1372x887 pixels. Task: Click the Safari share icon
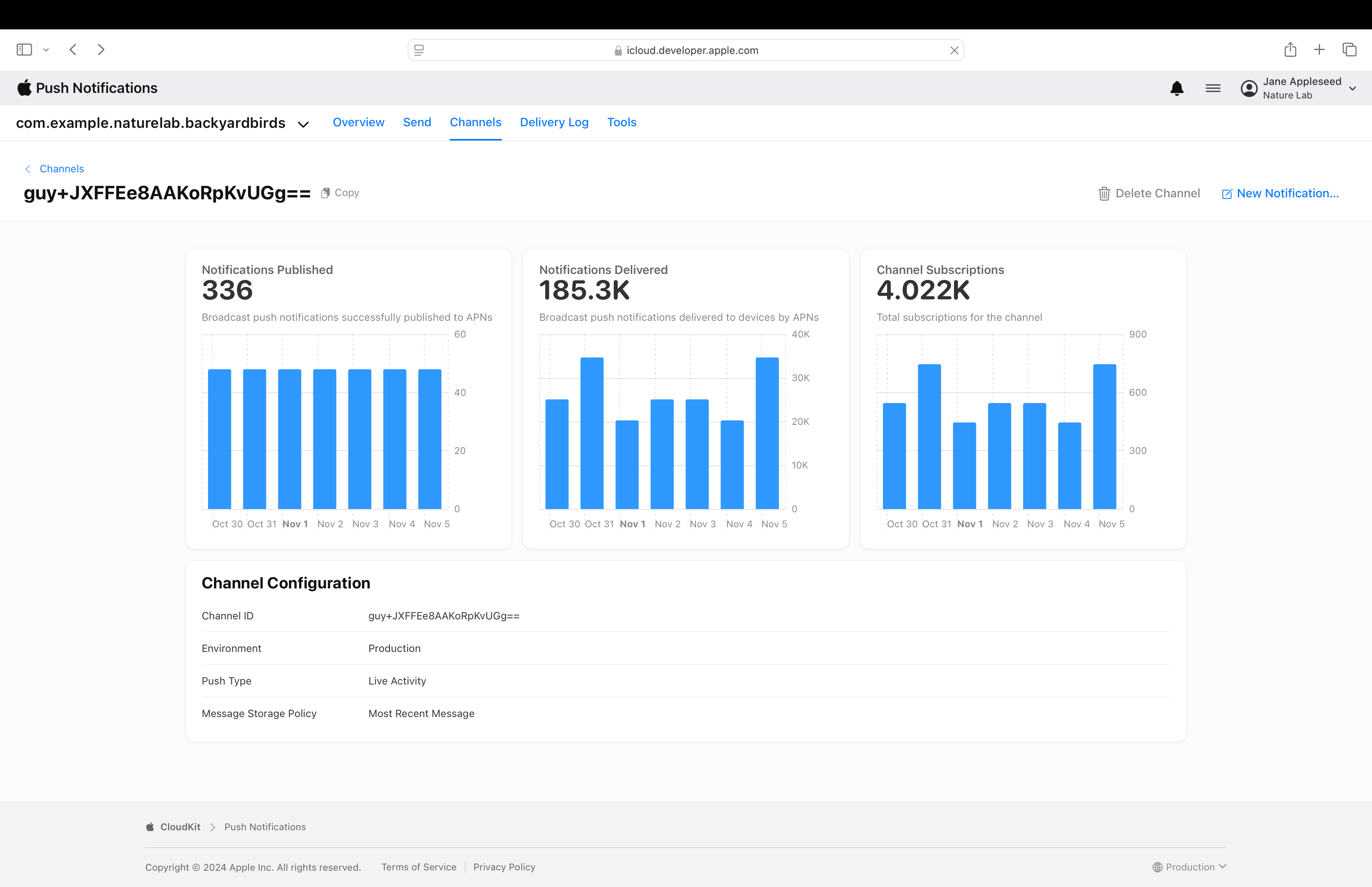(x=1290, y=50)
